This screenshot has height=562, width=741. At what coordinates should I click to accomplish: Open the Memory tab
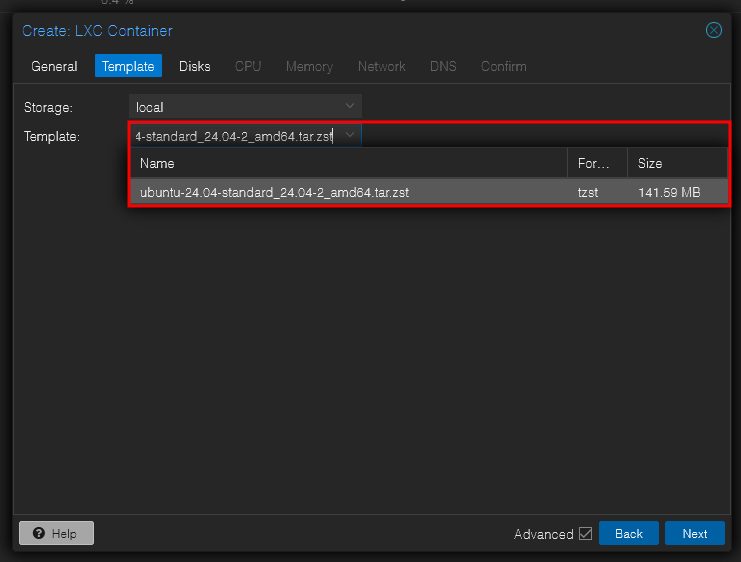(x=309, y=66)
